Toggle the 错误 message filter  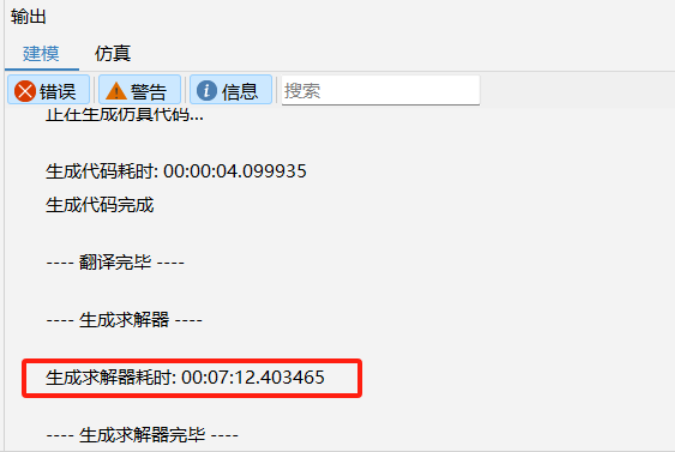(48, 90)
